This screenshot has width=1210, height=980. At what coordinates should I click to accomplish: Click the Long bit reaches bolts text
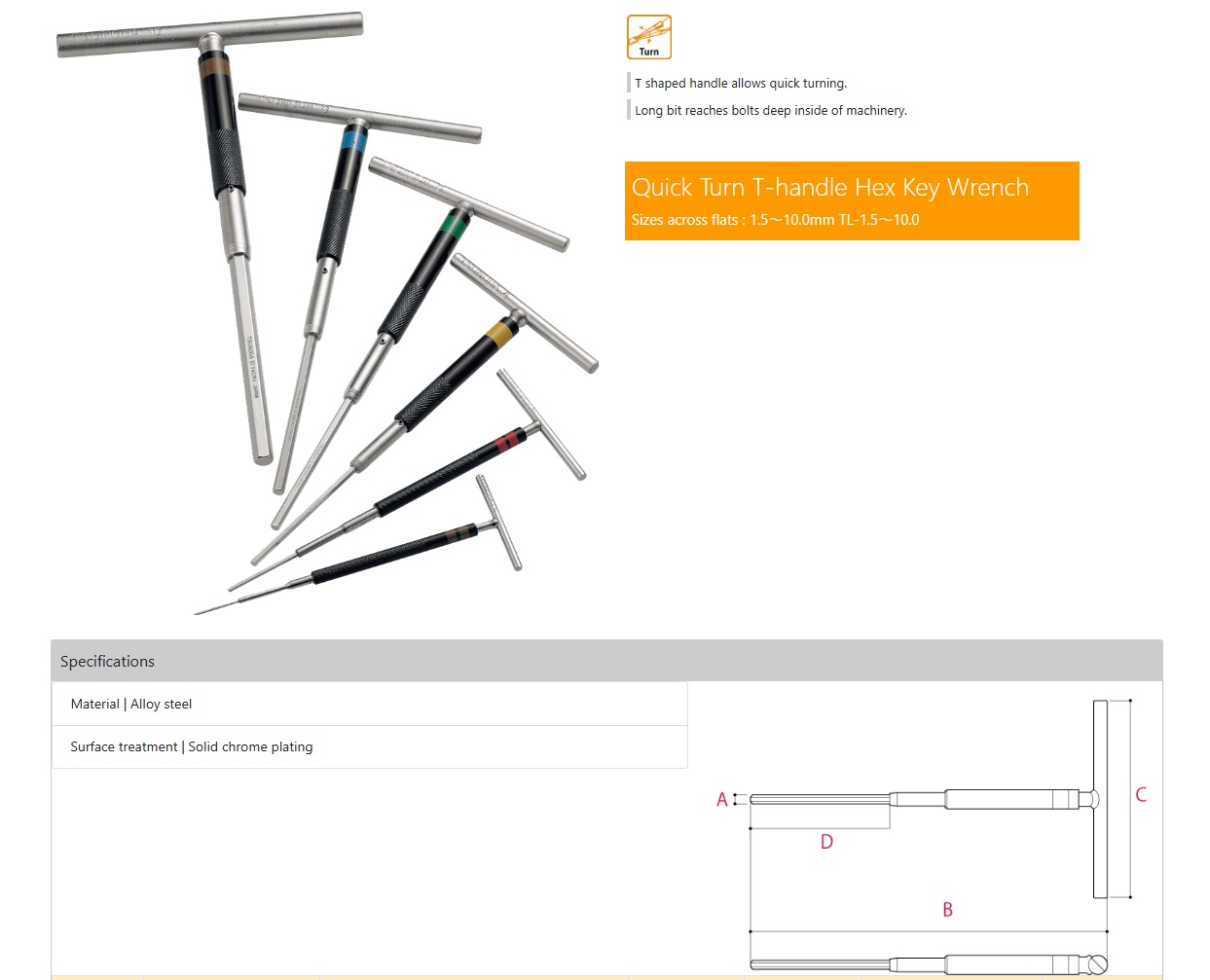coord(771,110)
